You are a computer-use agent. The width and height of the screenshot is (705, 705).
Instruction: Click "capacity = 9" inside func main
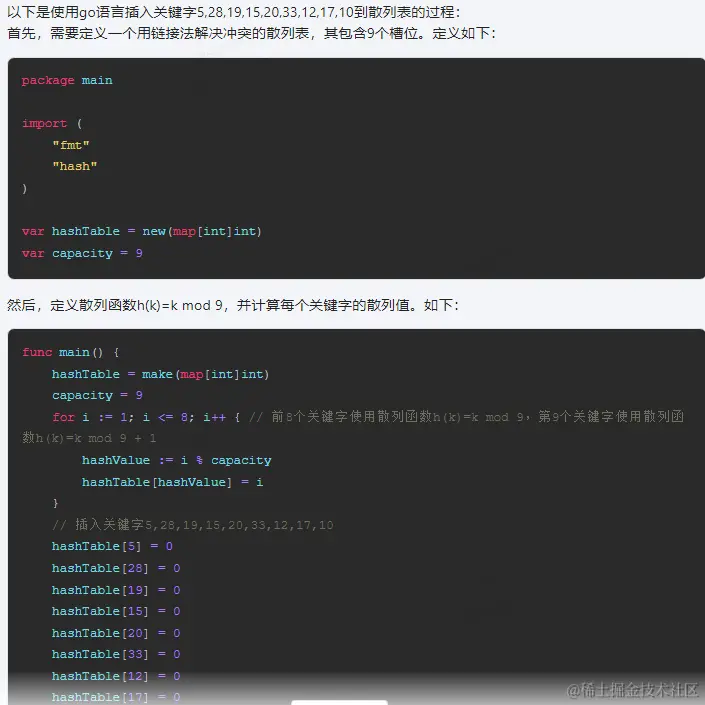pos(98,395)
